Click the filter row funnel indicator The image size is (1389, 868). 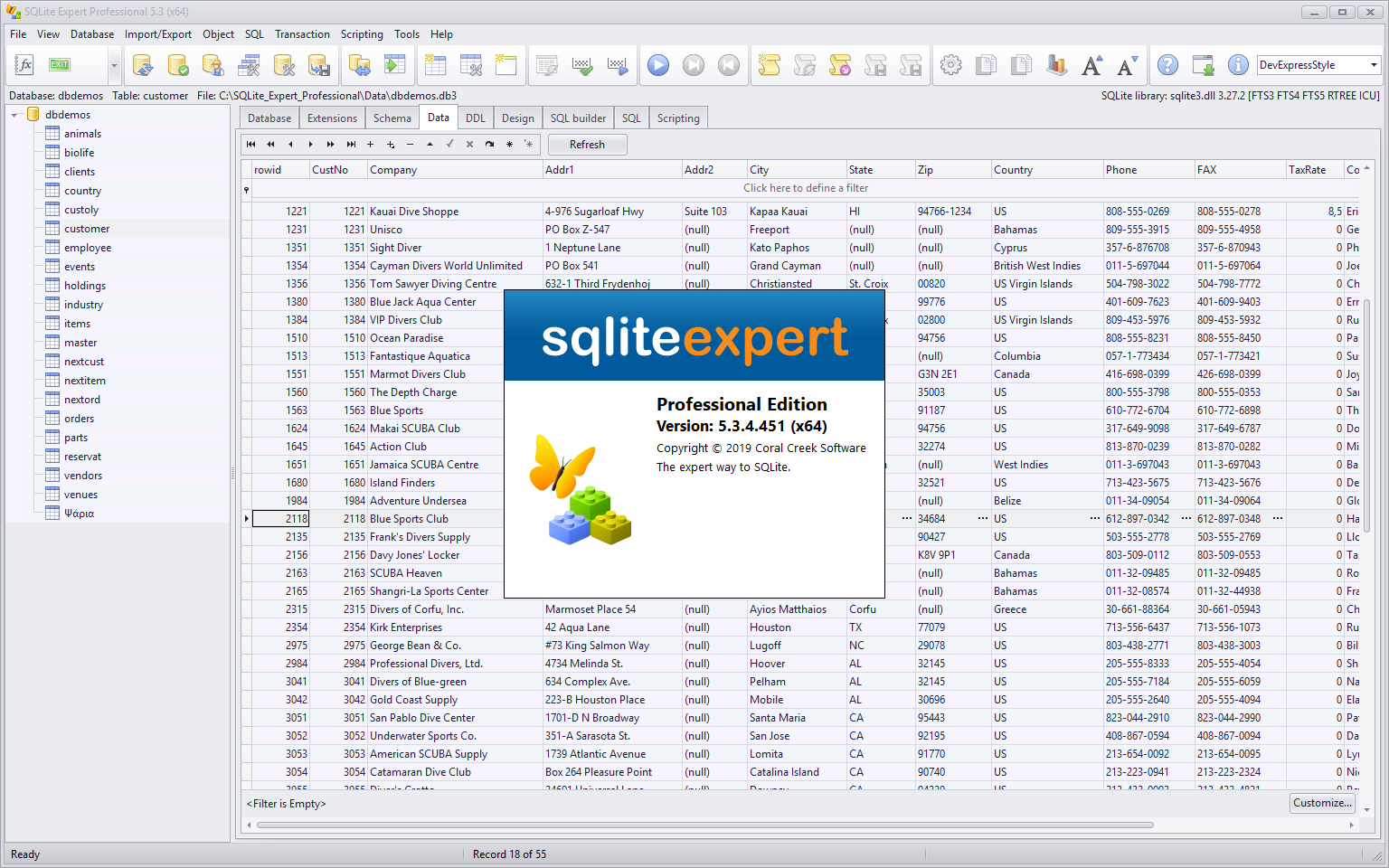[x=246, y=189]
